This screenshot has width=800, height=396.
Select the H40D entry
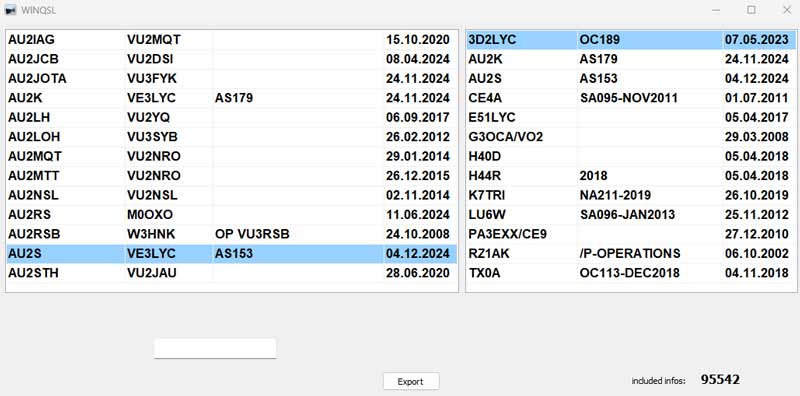tap(485, 156)
